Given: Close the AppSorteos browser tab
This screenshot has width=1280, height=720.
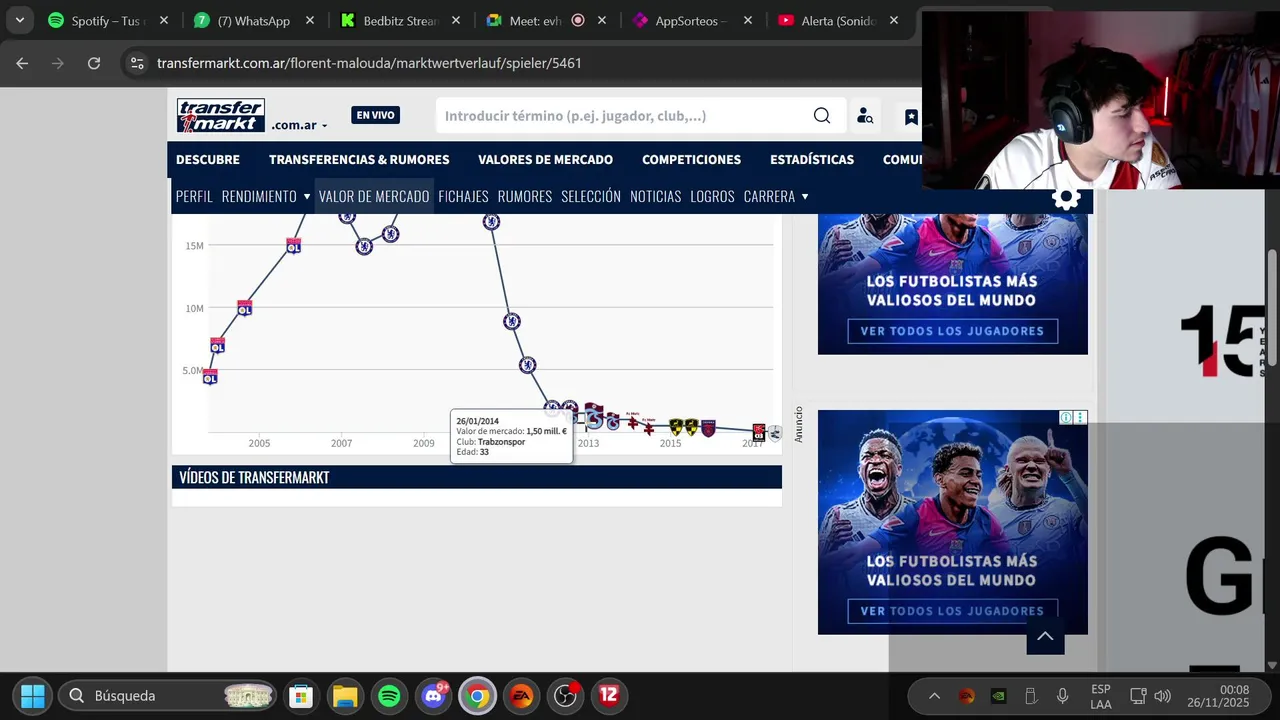Looking at the screenshot, I should point(748,20).
